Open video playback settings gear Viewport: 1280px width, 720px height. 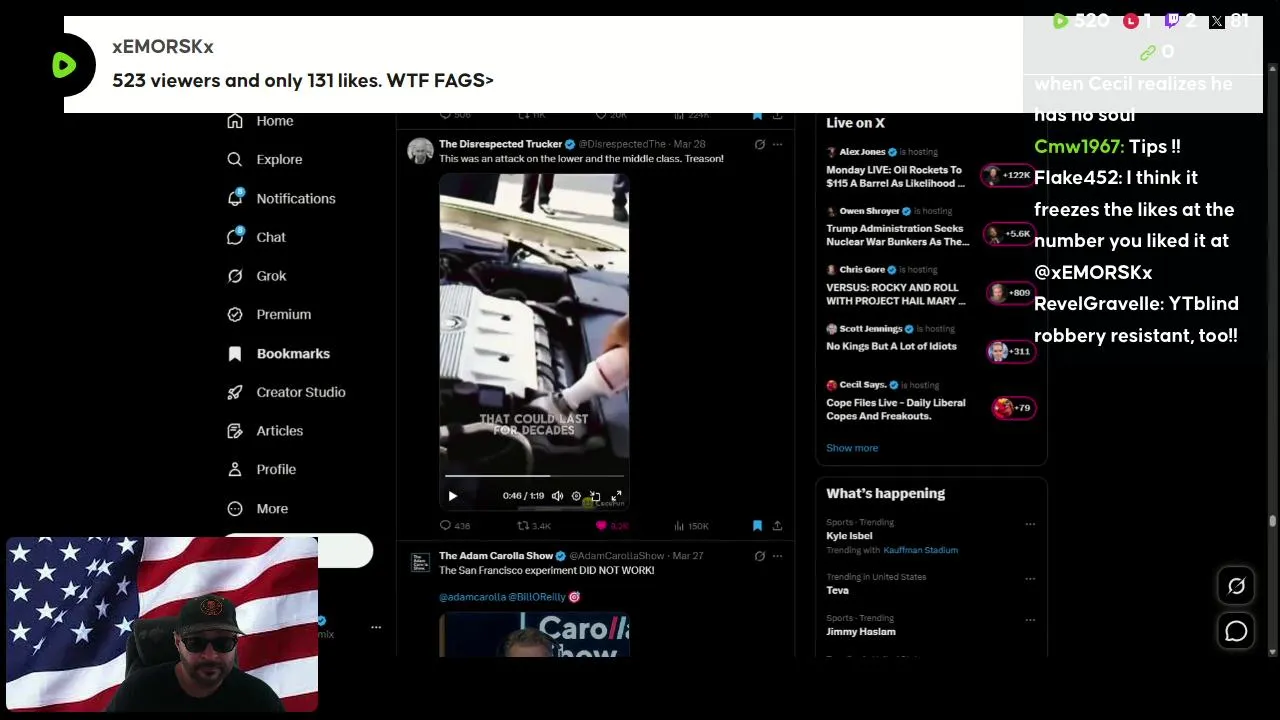(x=576, y=496)
